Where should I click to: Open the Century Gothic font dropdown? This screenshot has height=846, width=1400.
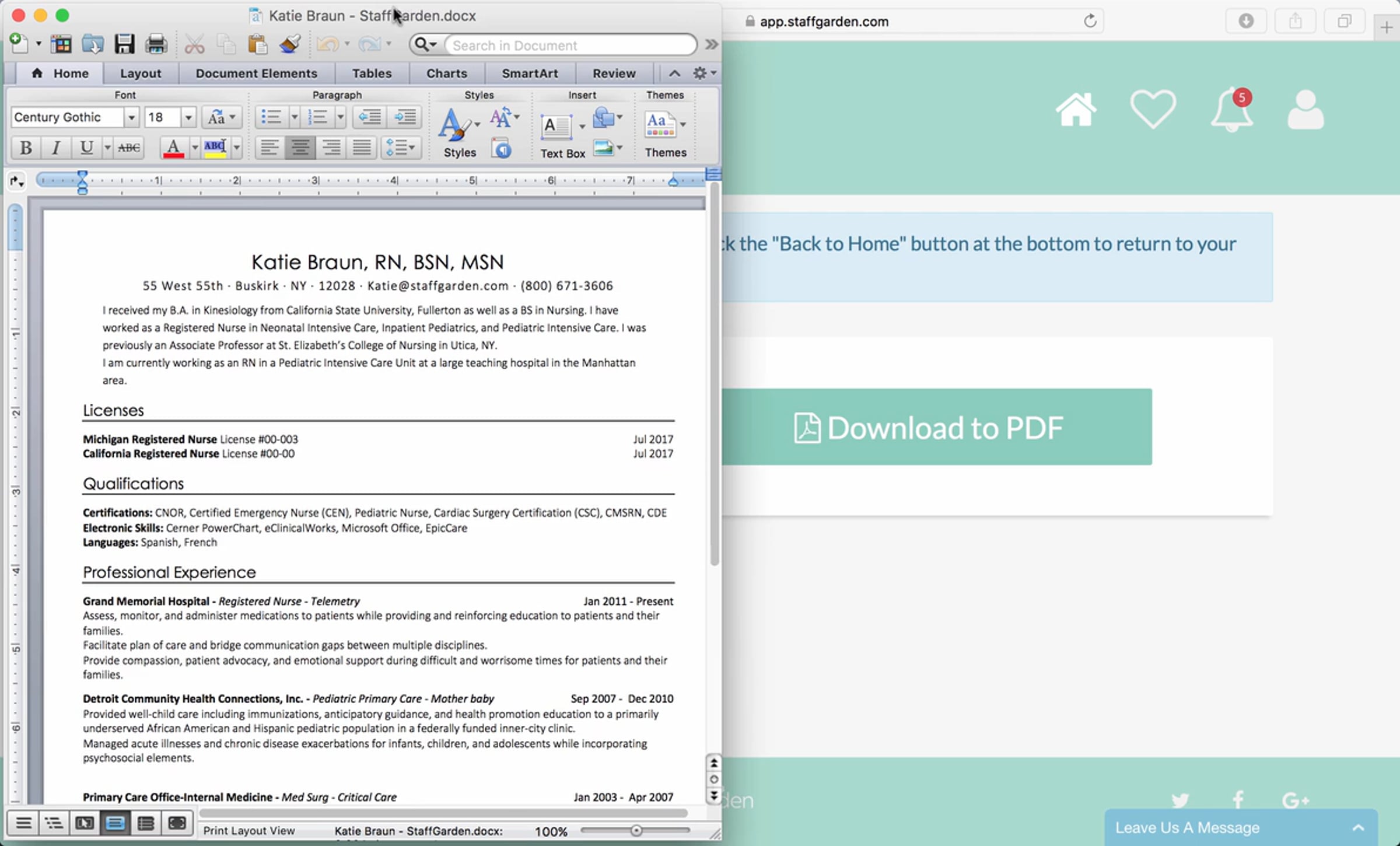[132, 117]
